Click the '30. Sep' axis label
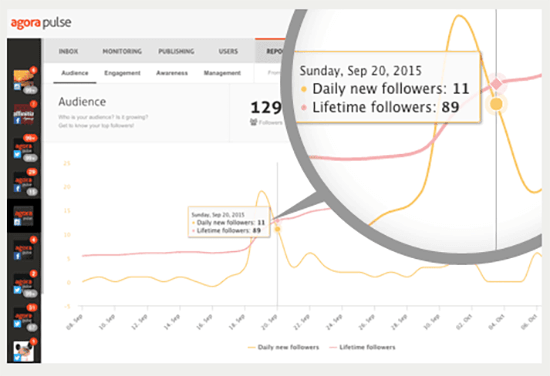 pos(431,322)
